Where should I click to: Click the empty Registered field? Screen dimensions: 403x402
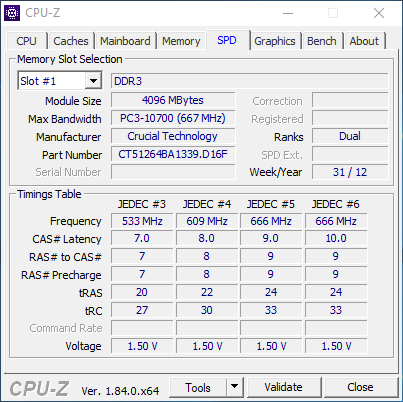(350, 118)
